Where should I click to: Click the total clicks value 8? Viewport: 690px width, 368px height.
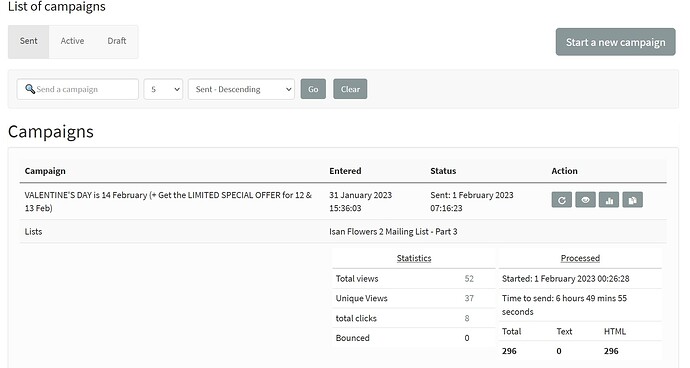point(467,318)
